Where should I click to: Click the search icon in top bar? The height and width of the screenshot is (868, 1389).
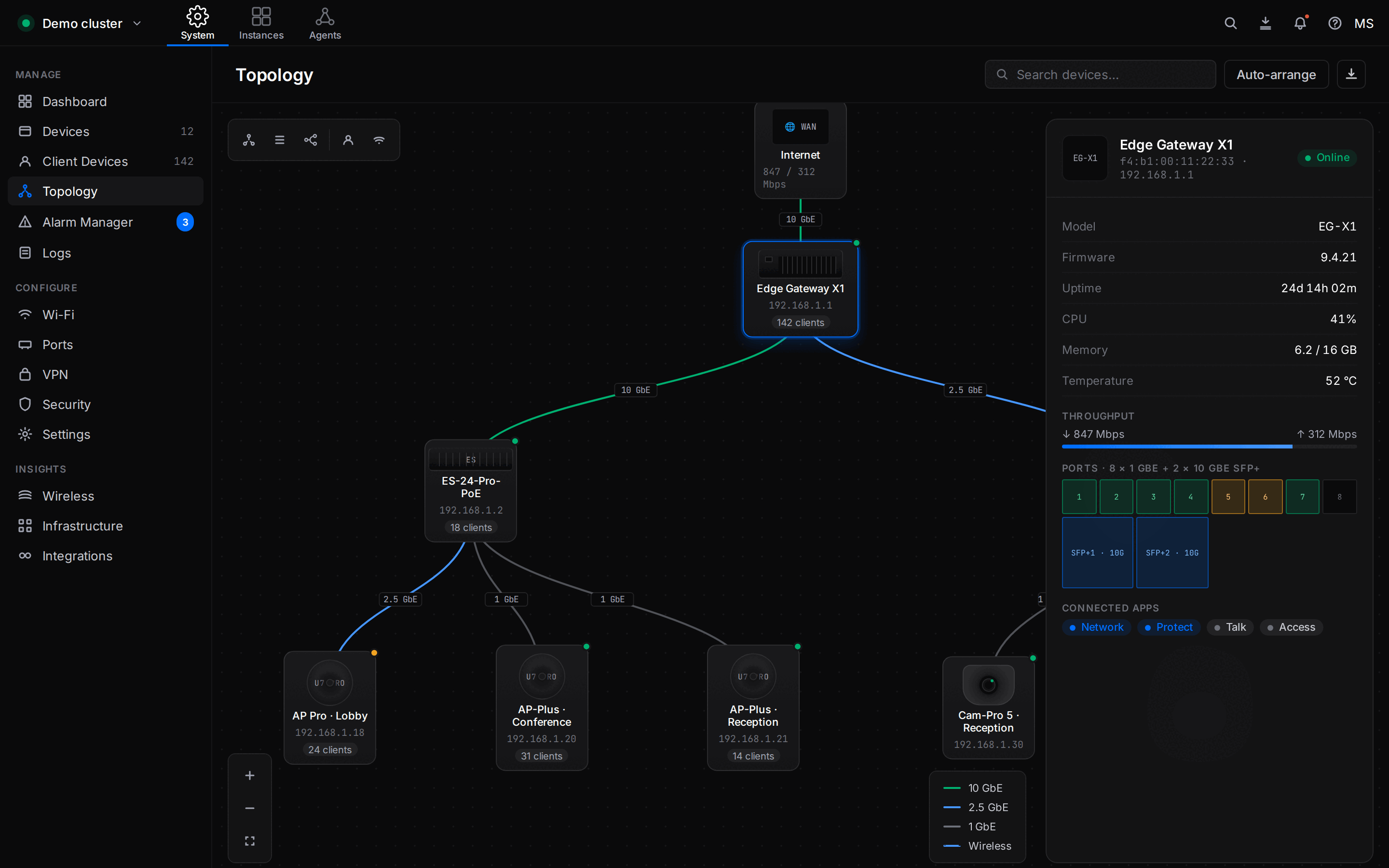tap(1231, 24)
